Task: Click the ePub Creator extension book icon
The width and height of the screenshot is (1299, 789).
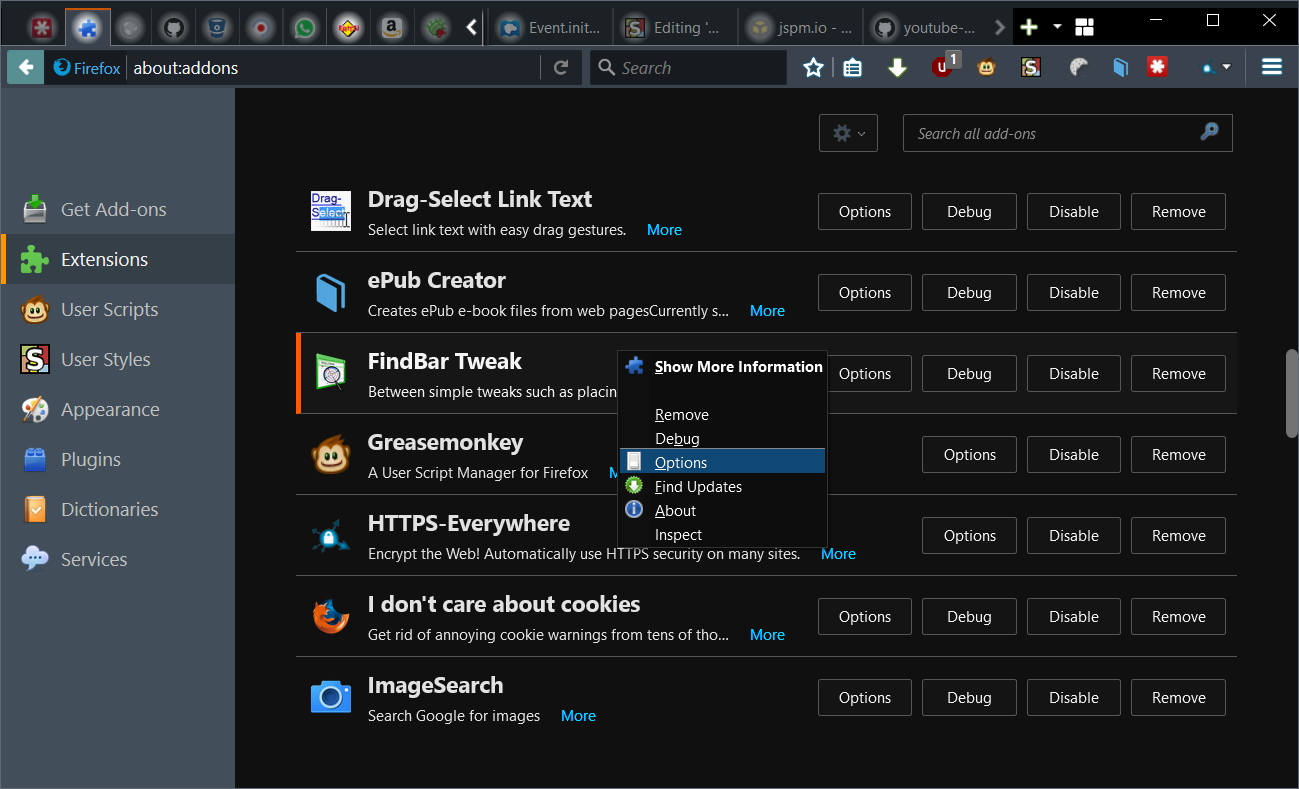Action: click(330, 292)
